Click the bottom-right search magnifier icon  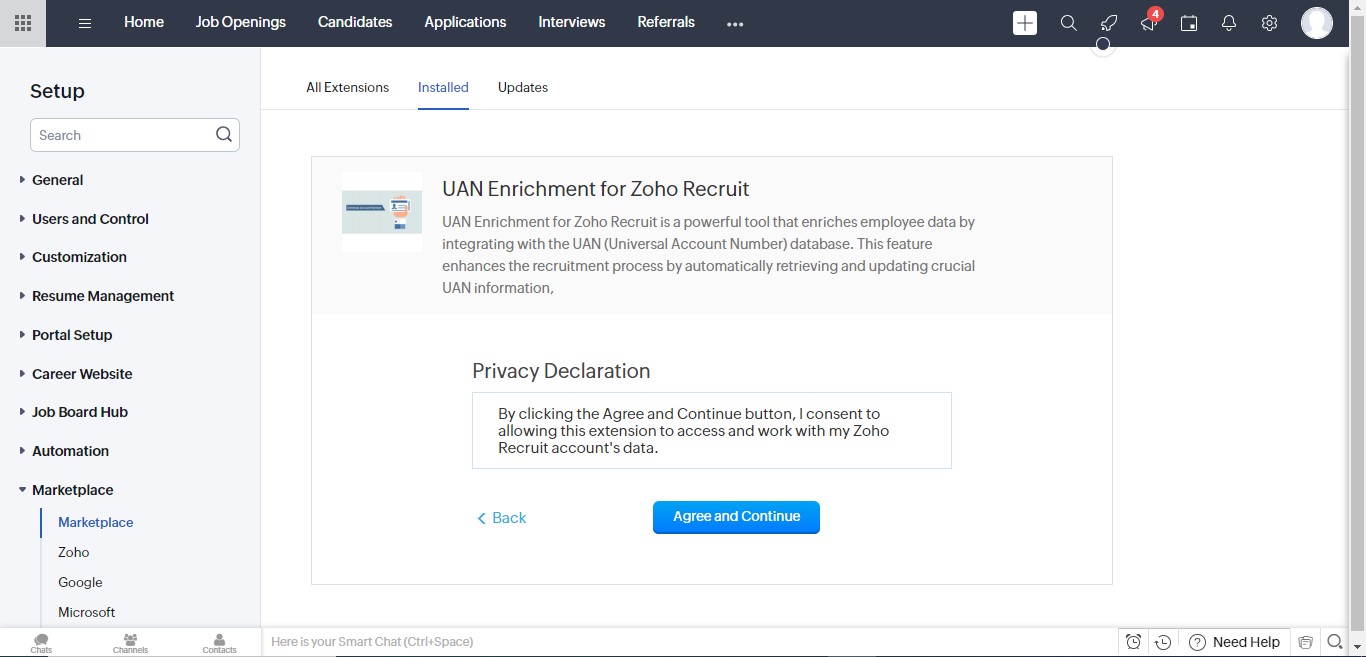tap(1335, 642)
